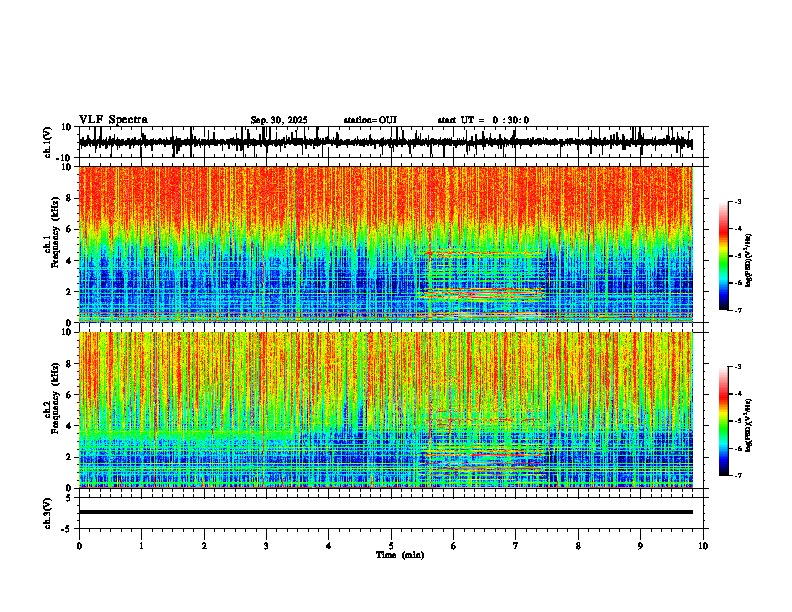Click the "-7" tick on ch.2 color bar
Screen dimensions: 792x612
click(x=738, y=475)
